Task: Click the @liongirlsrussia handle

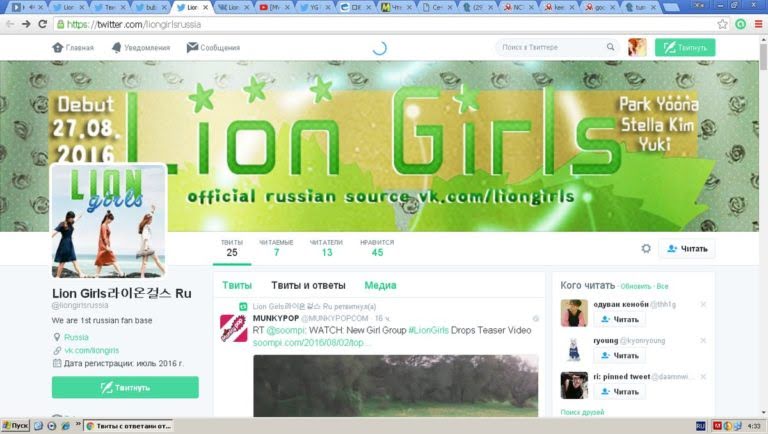Action: pos(80,305)
